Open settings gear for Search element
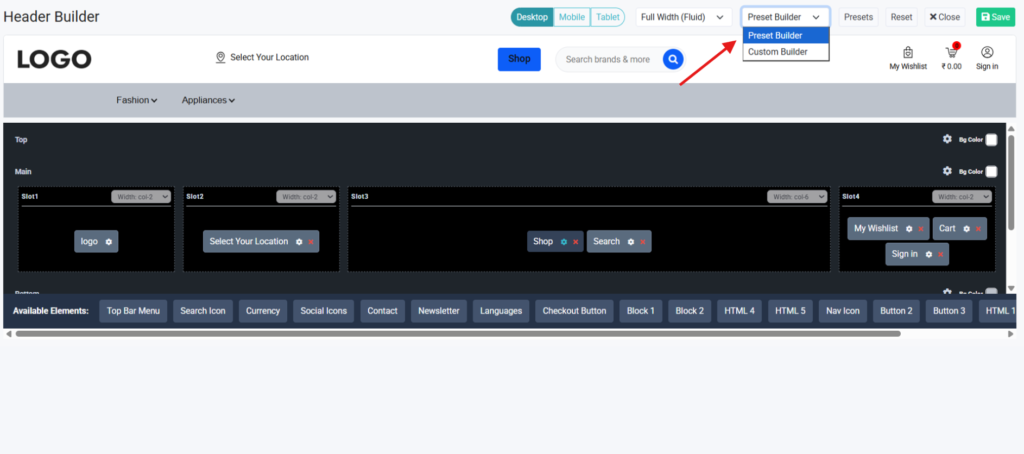 point(631,242)
